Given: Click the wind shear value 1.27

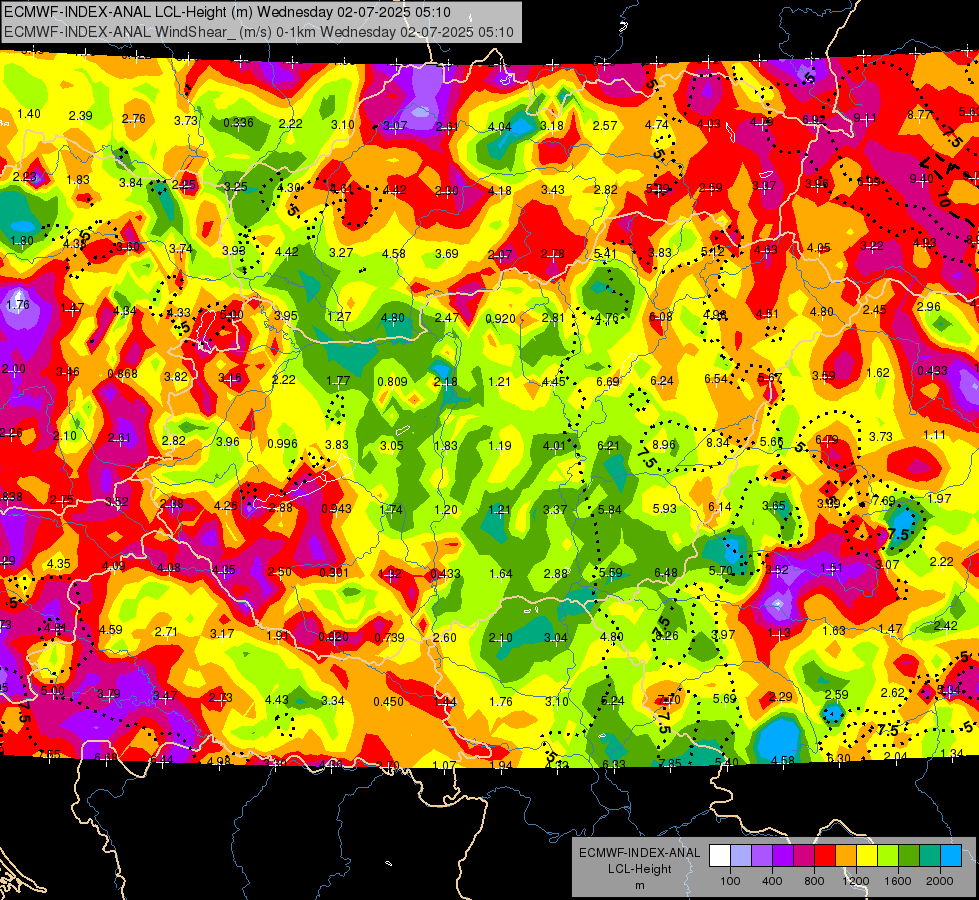Looking at the screenshot, I should point(339,317).
